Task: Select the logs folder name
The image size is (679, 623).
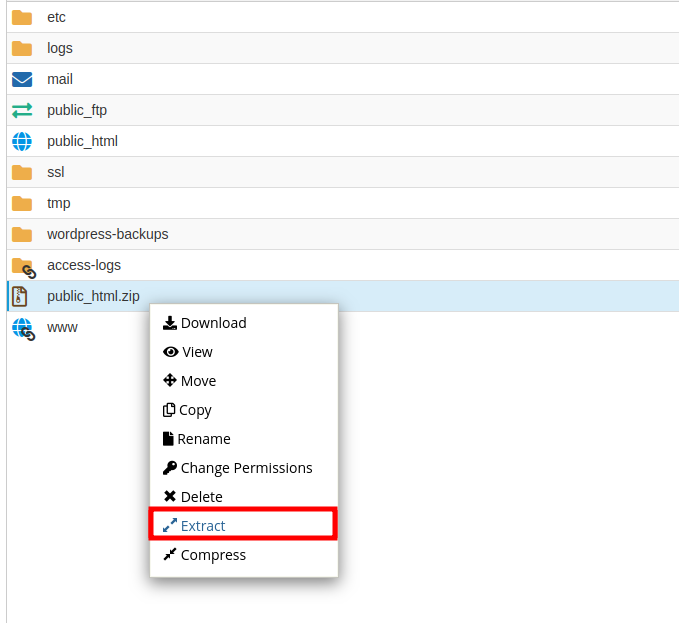Action: click(60, 48)
